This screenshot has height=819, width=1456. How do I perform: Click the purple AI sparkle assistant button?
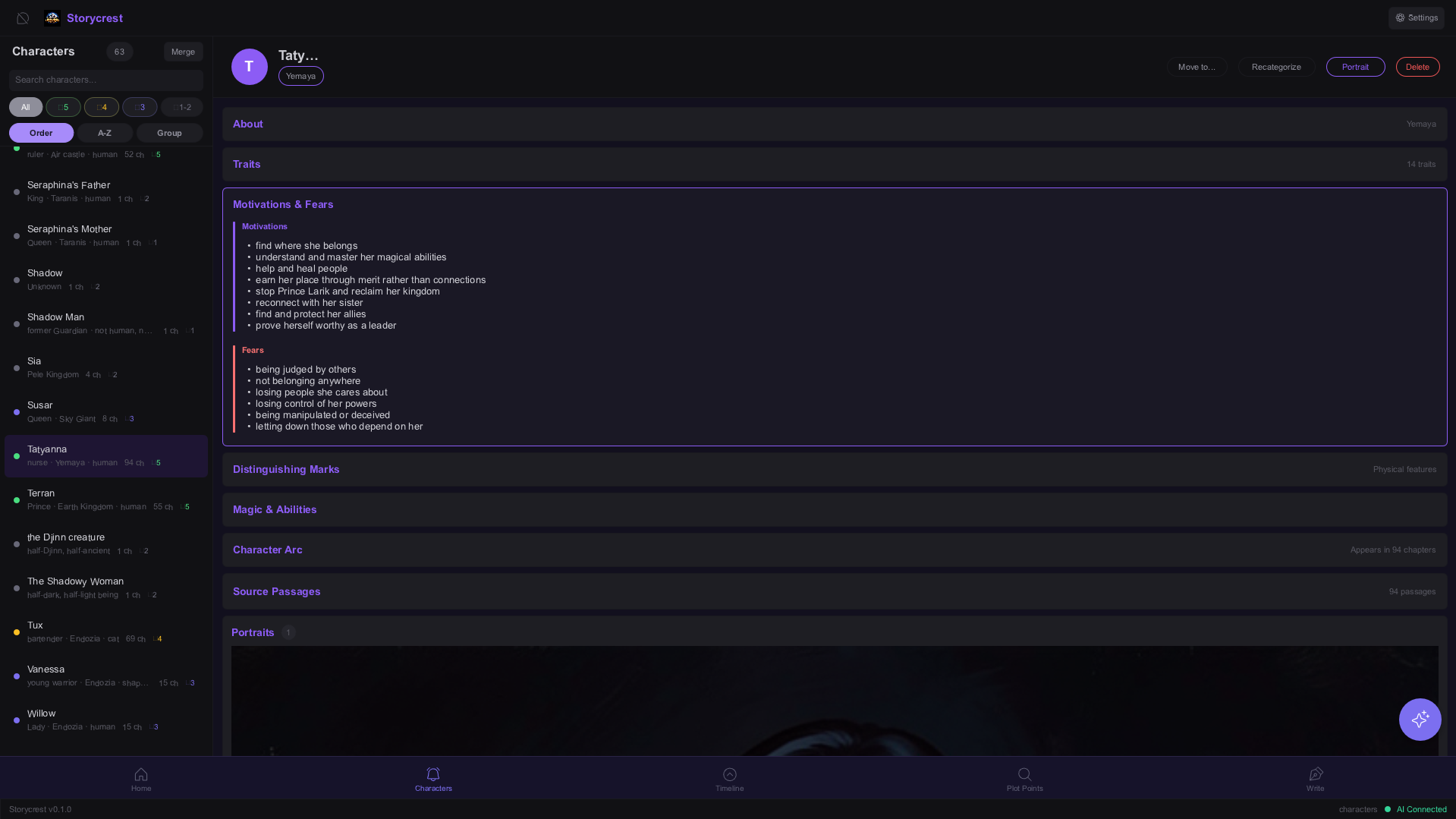click(1420, 719)
